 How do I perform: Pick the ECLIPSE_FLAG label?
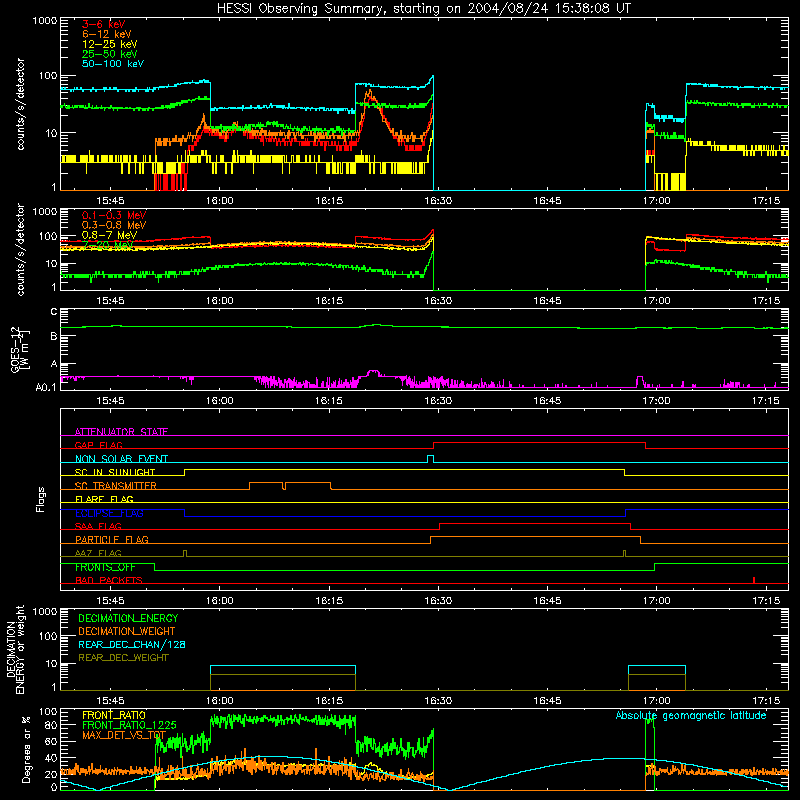[x=109, y=513]
